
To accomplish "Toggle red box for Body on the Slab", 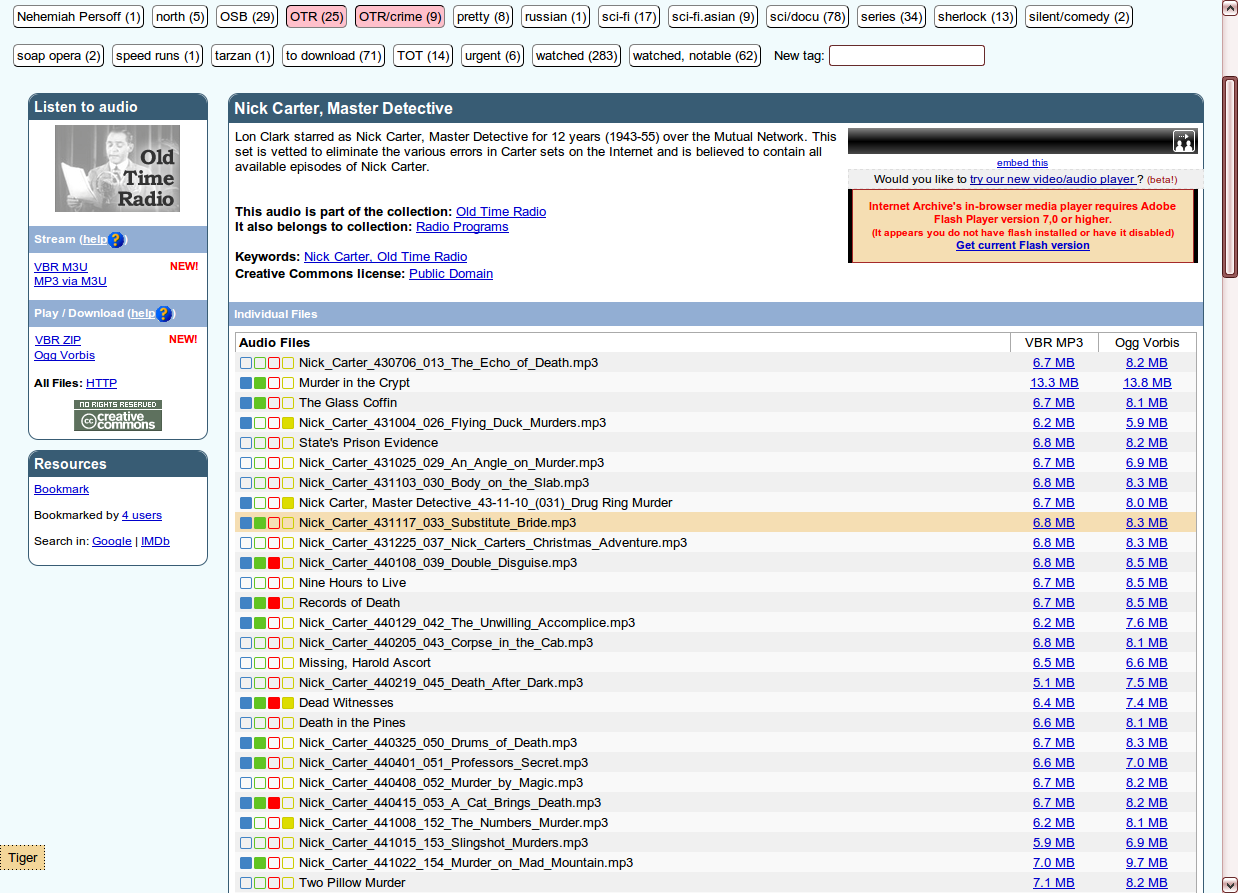I will (x=274, y=483).
